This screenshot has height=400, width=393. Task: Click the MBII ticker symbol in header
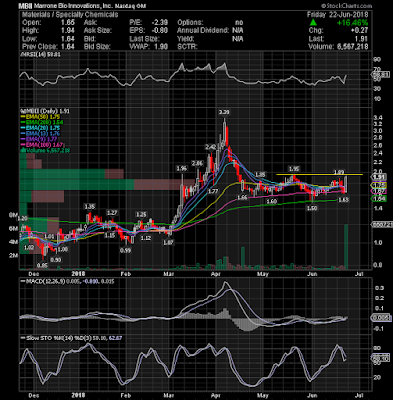coord(25,6)
